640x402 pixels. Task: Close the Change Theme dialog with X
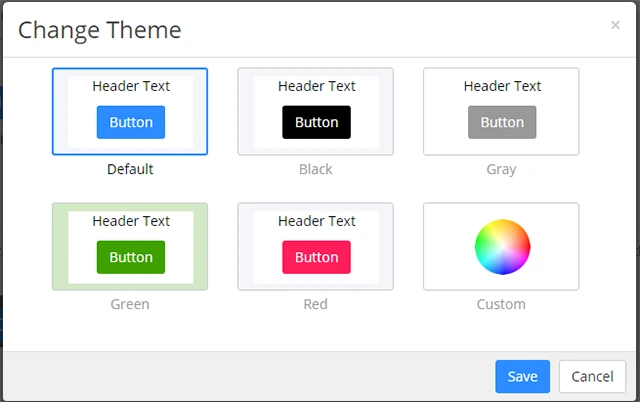(x=615, y=25)
